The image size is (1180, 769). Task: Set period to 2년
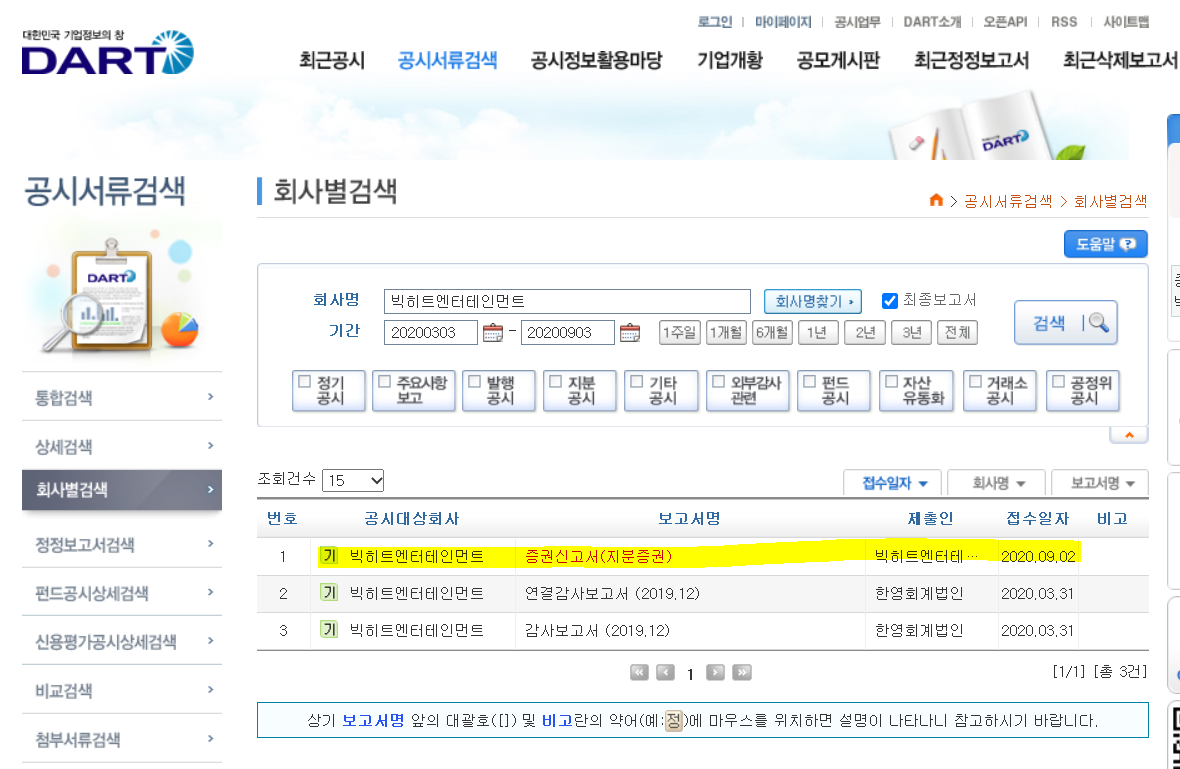tap(865, 333)
